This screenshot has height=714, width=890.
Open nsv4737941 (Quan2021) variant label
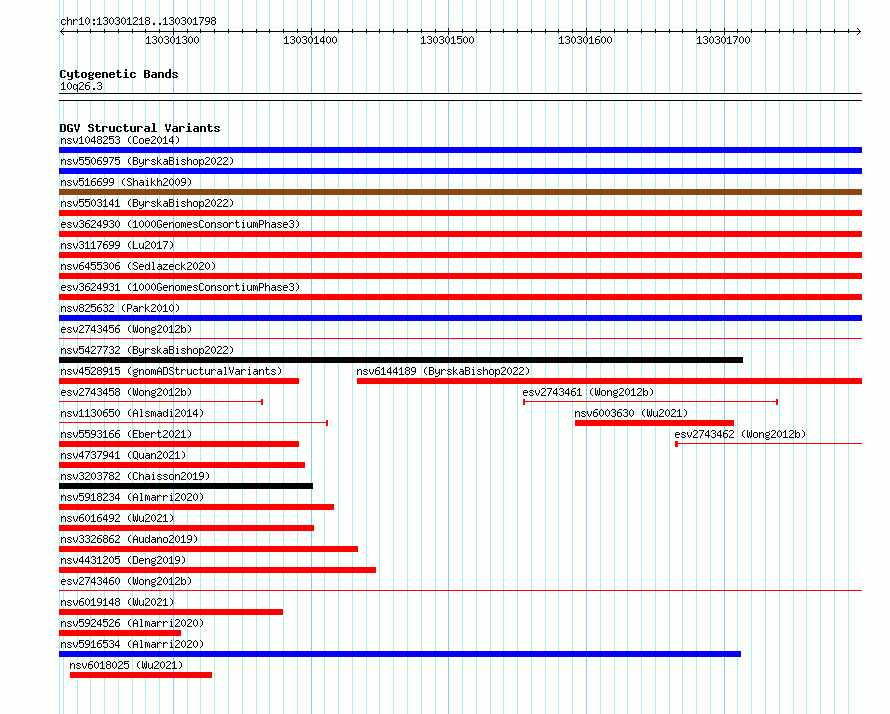pyautogui.click(x=123, y=455)
